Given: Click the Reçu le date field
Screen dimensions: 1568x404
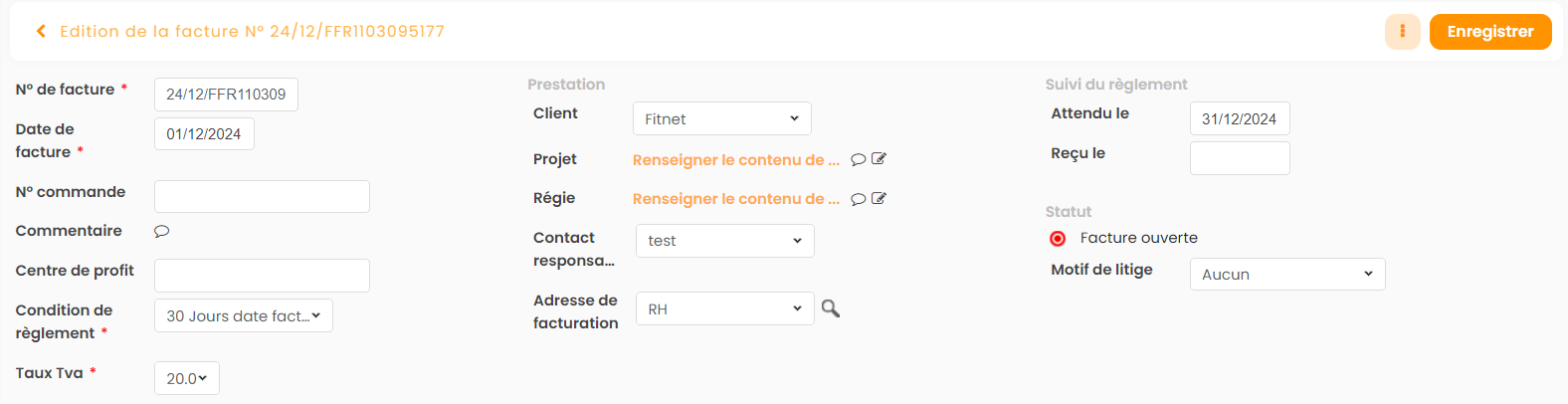Looking at the screenshot, I should tap(1239, 158).
